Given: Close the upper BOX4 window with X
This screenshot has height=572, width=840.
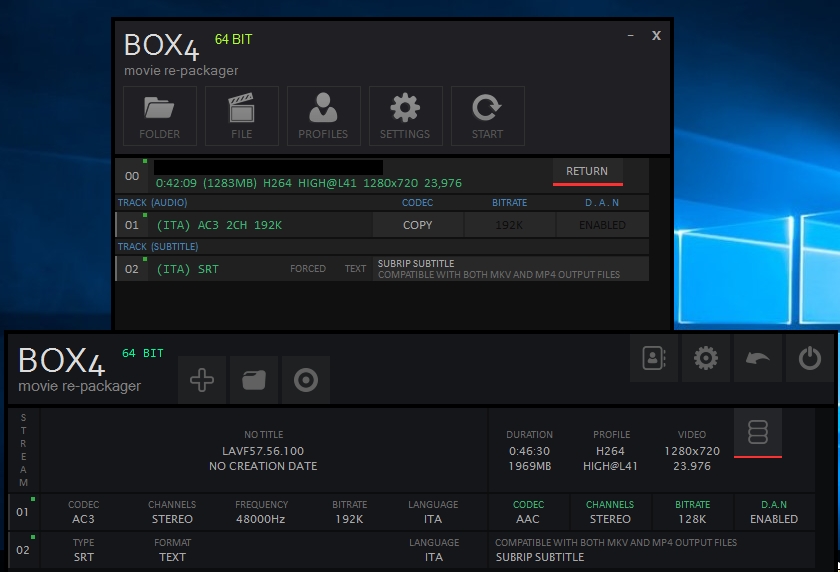Looking at the screenshot, I should coord(656,35).
